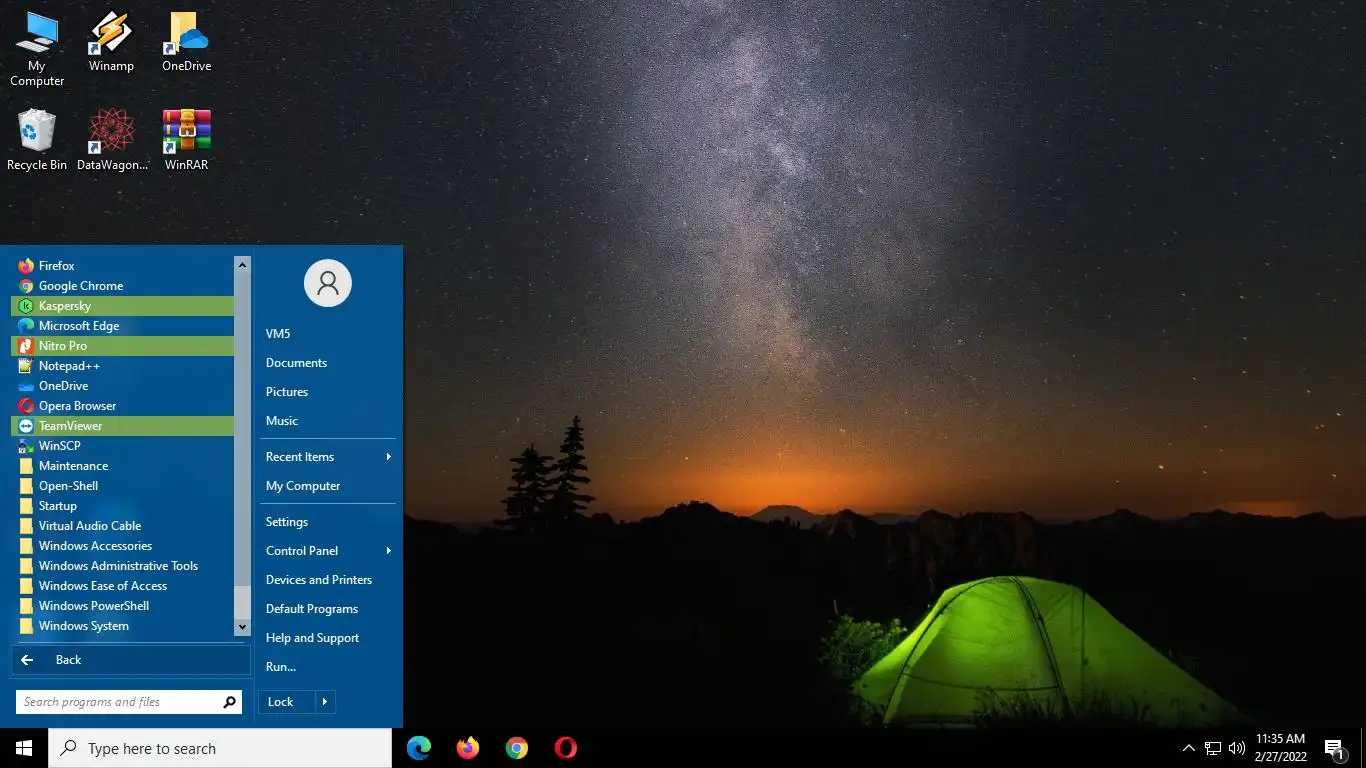Image resolution: width=1366 pixels, height=768 pixels.
Task: Select the WinRAR desktop shortcut
Action: 187,140
